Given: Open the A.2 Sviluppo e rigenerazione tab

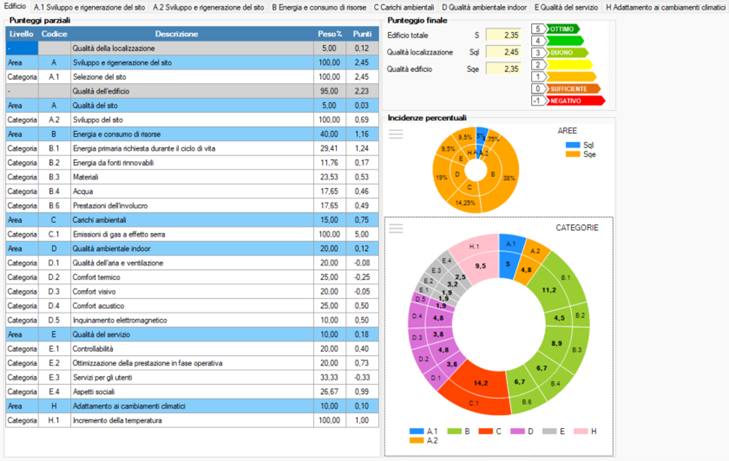Looking at the screenshot, I should 209,7.
